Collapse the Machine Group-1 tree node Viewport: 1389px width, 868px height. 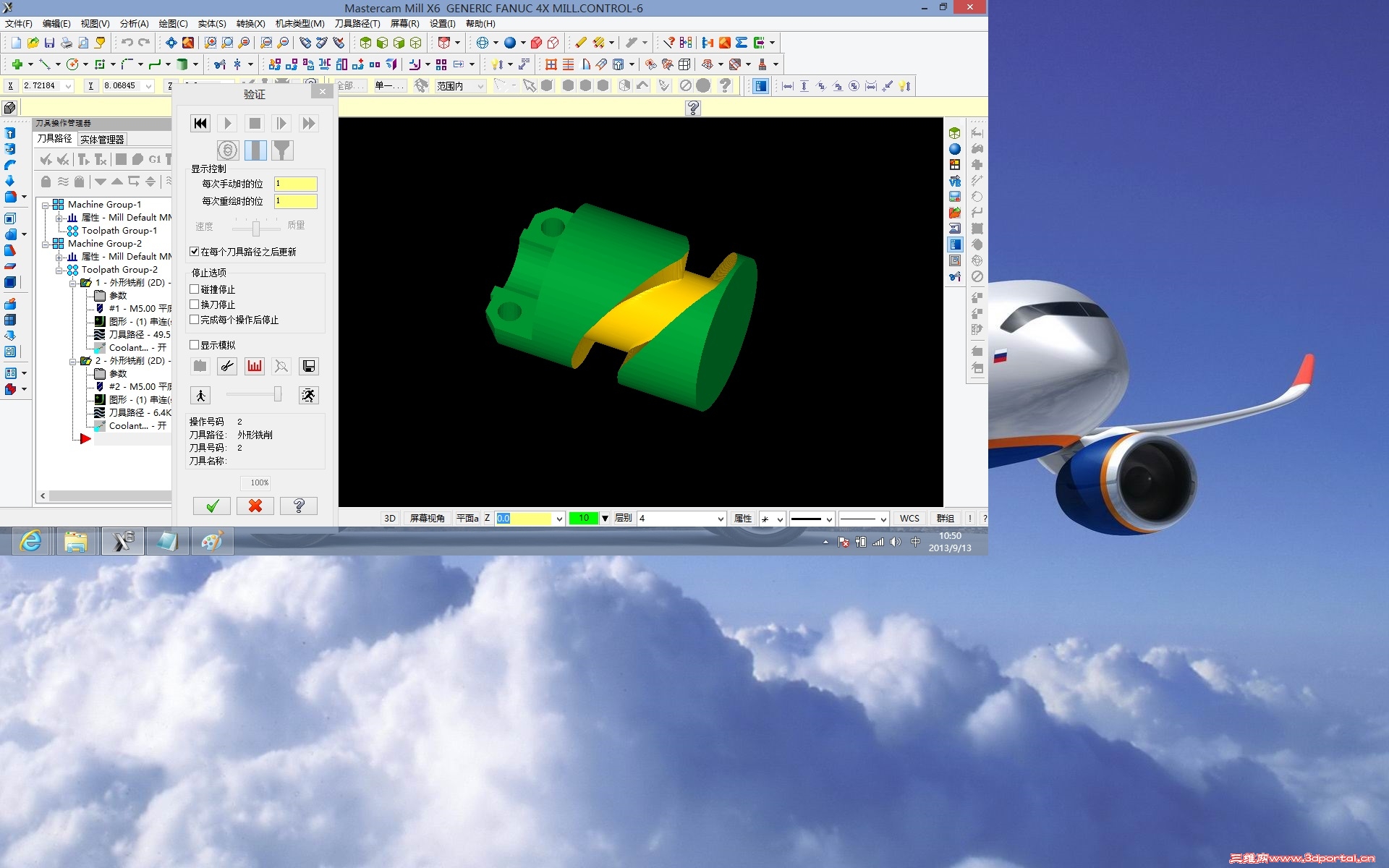[x=45, y=205]
